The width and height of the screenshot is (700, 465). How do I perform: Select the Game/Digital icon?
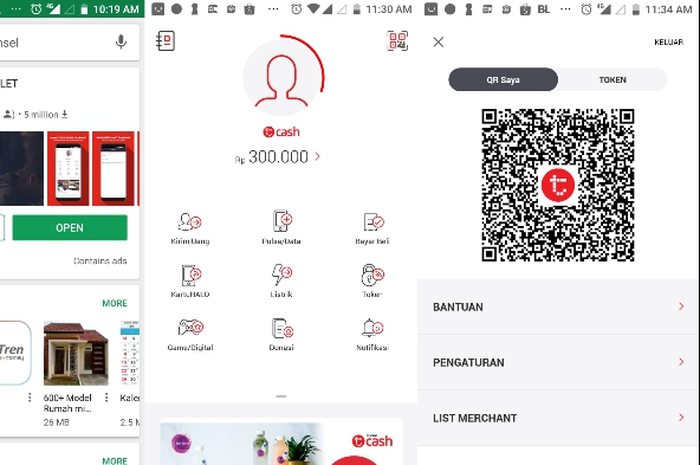191,328
